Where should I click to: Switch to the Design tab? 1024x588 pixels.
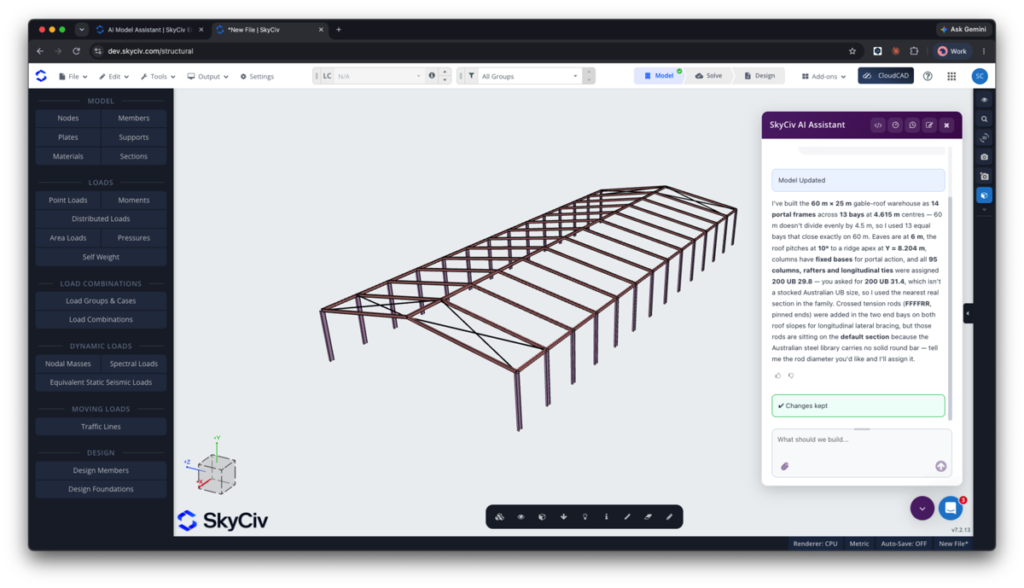(x=760, y=76)
